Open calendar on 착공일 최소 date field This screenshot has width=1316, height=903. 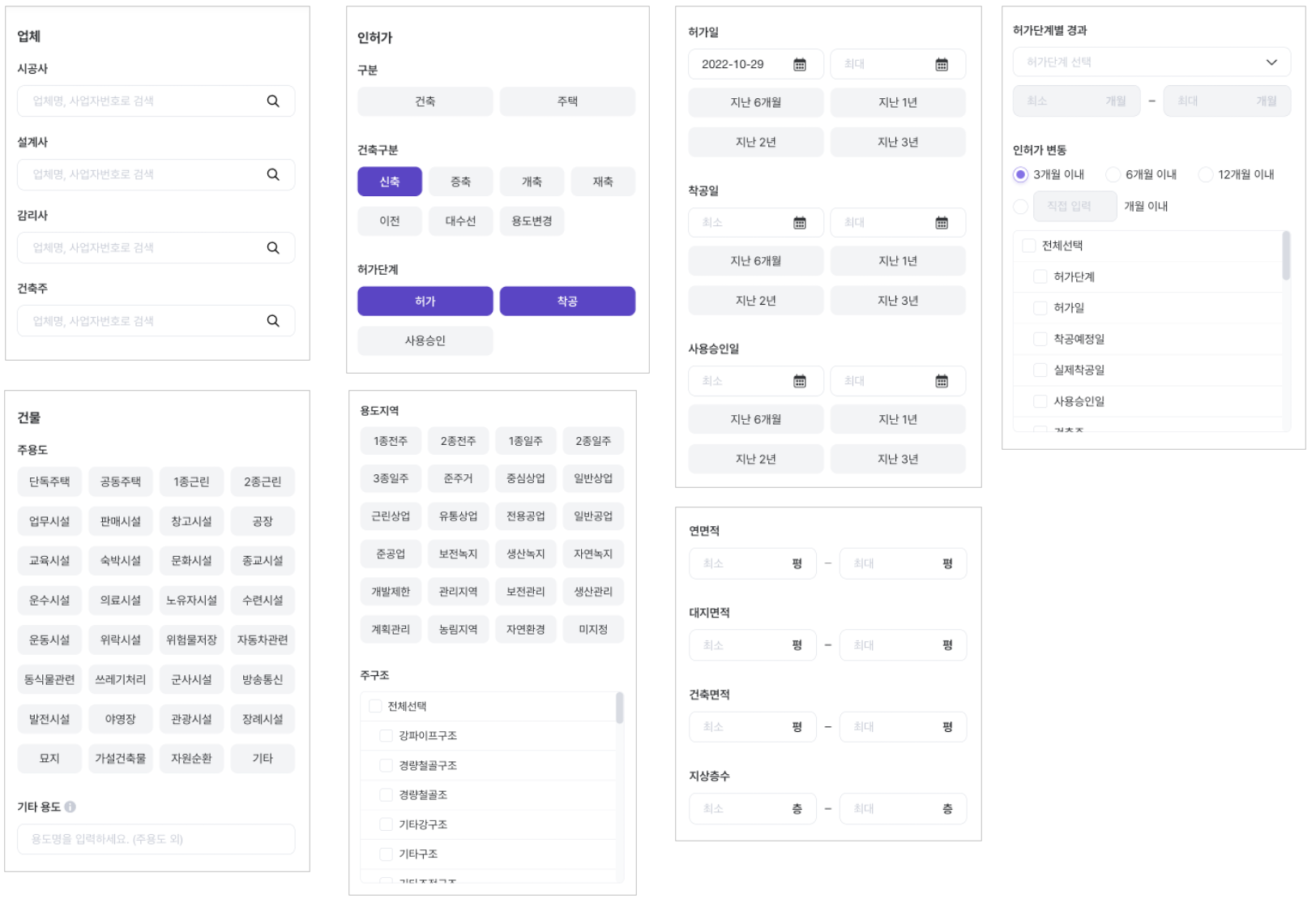click(800, 223)
